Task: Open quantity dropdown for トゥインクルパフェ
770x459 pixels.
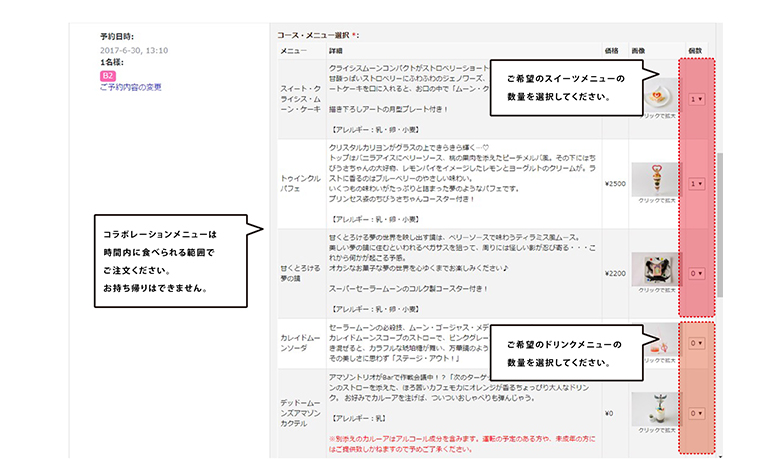Action: click(696, 184)
